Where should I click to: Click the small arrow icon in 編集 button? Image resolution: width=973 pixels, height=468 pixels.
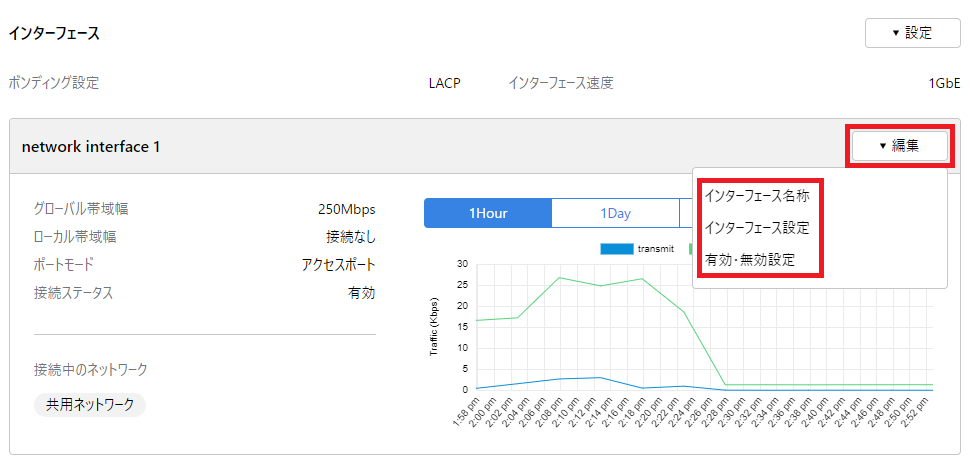[882, 146]
